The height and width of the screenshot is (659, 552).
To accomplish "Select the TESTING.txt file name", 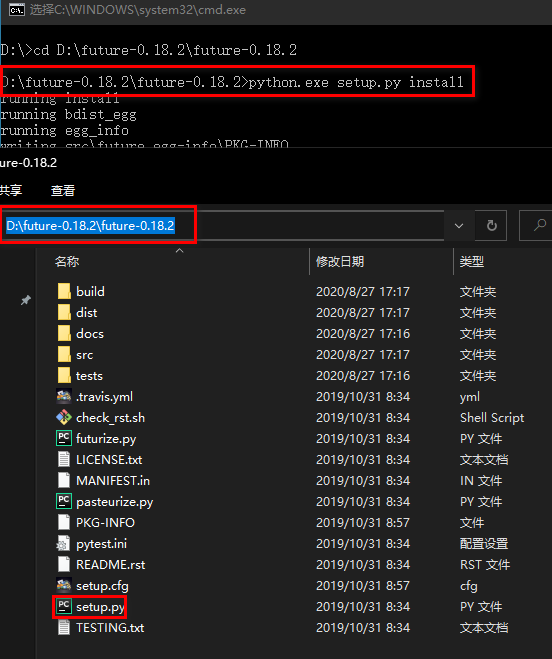I will (110, 627).
